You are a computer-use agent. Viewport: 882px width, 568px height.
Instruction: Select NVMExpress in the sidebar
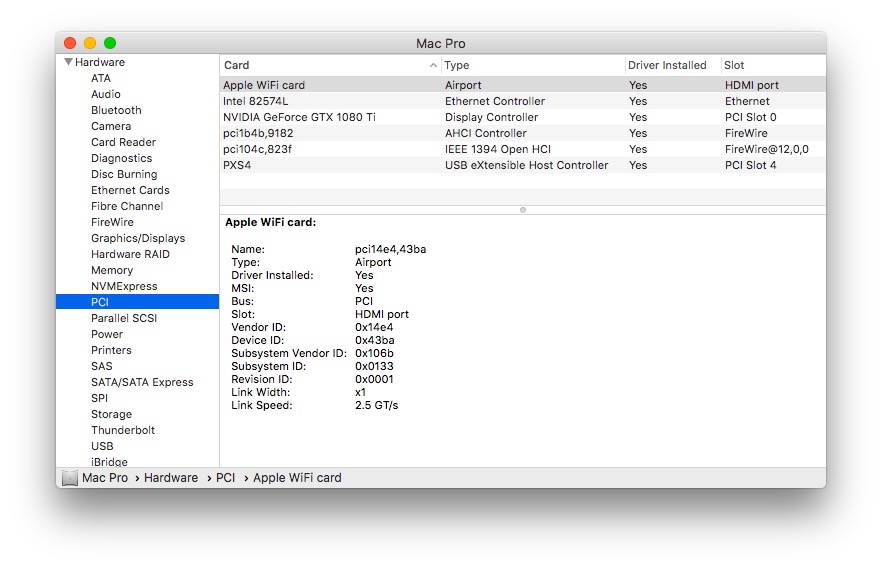tap(124, 286)
